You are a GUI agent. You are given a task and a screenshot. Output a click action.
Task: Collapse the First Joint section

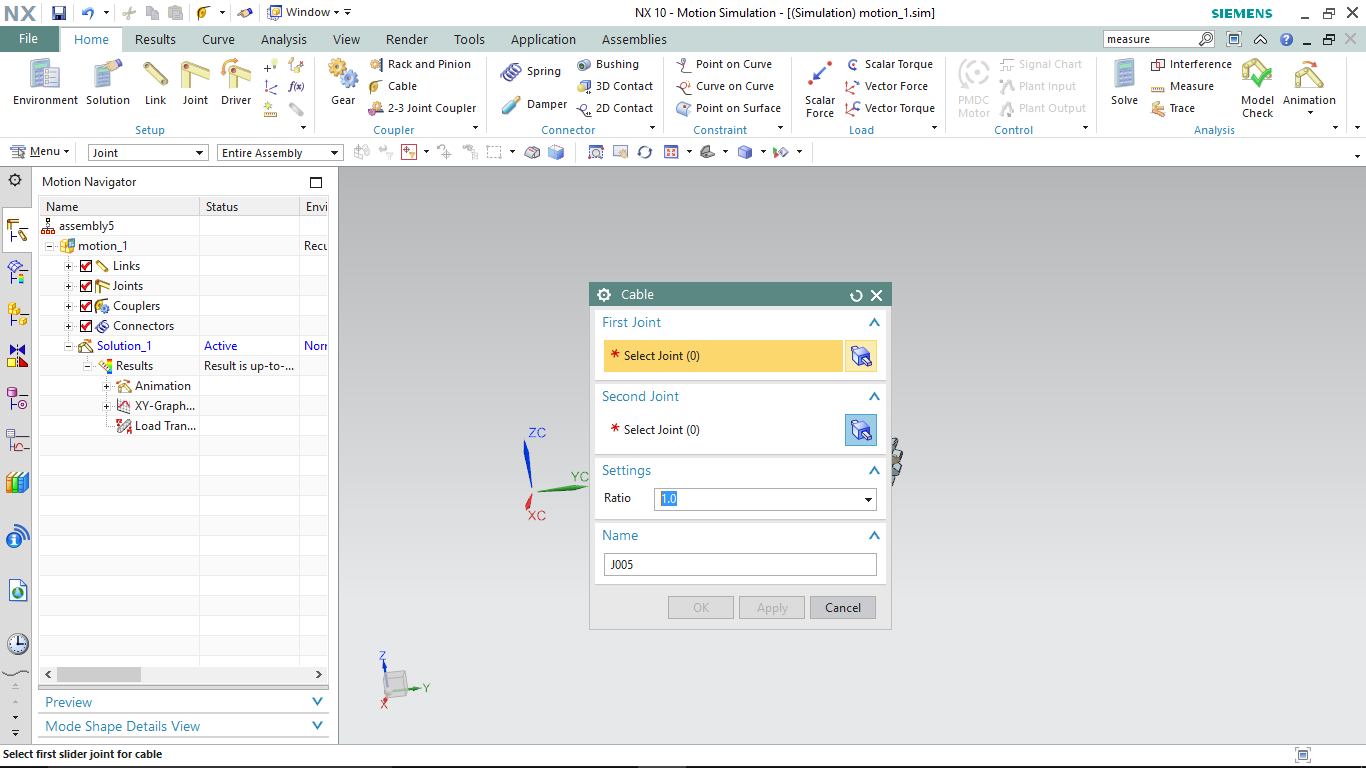pos(874,323)
